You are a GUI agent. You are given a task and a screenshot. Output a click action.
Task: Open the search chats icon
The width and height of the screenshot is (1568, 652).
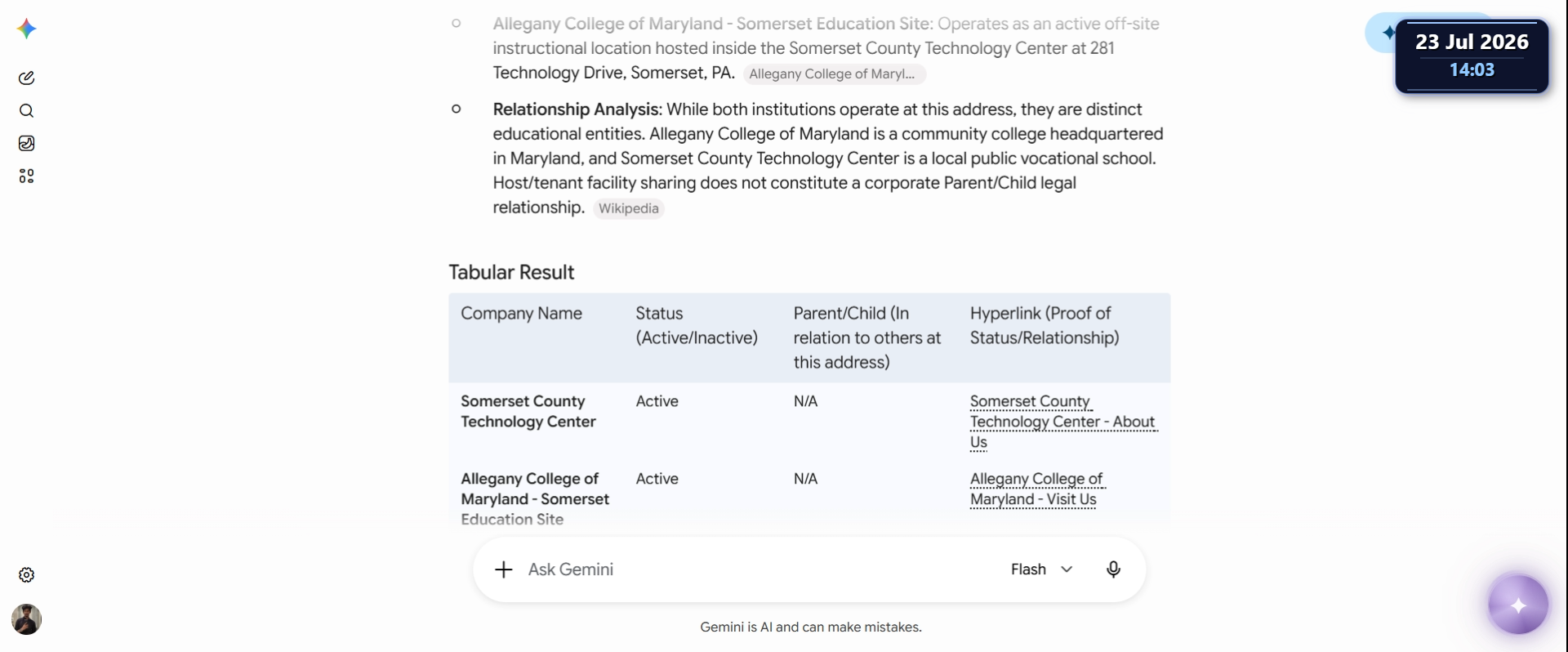[26, 110]
